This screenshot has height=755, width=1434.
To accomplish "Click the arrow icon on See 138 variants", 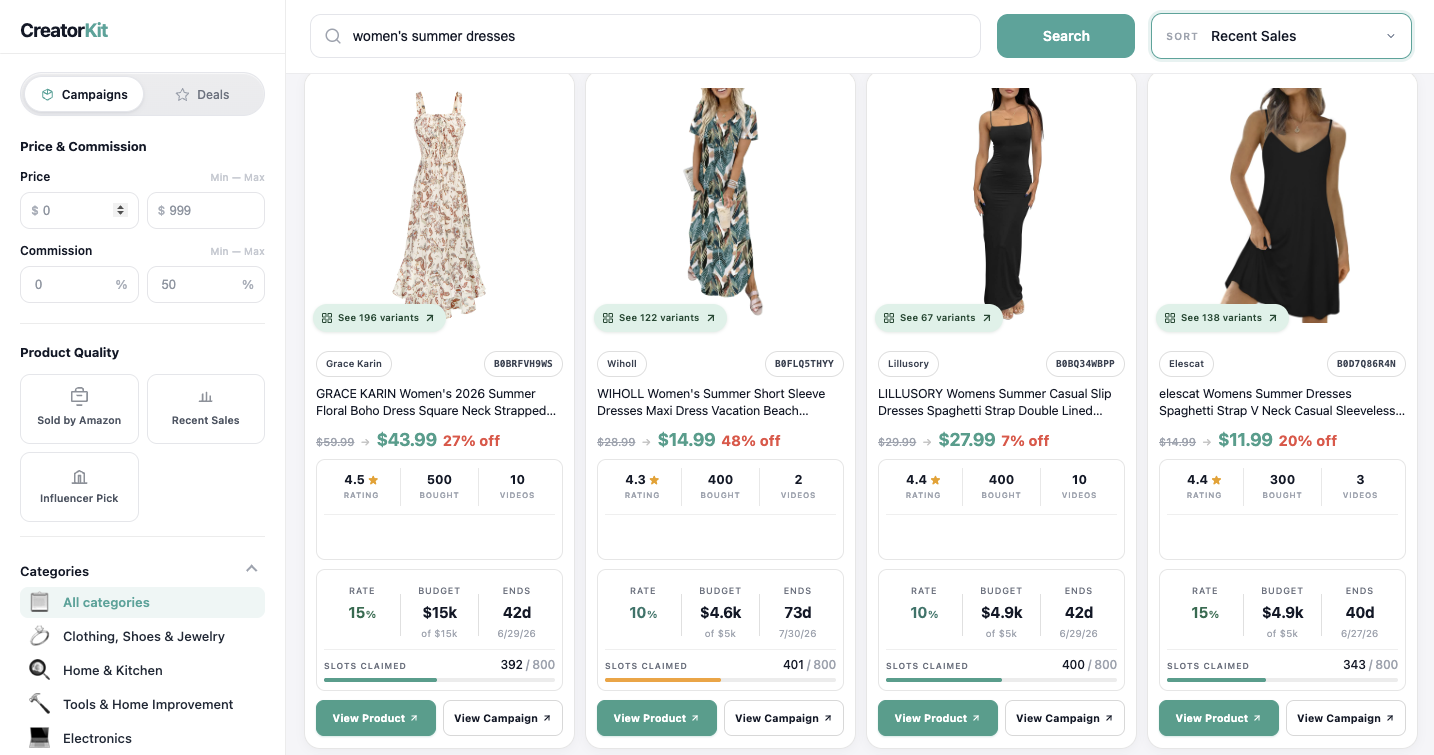I will 1273,318.
